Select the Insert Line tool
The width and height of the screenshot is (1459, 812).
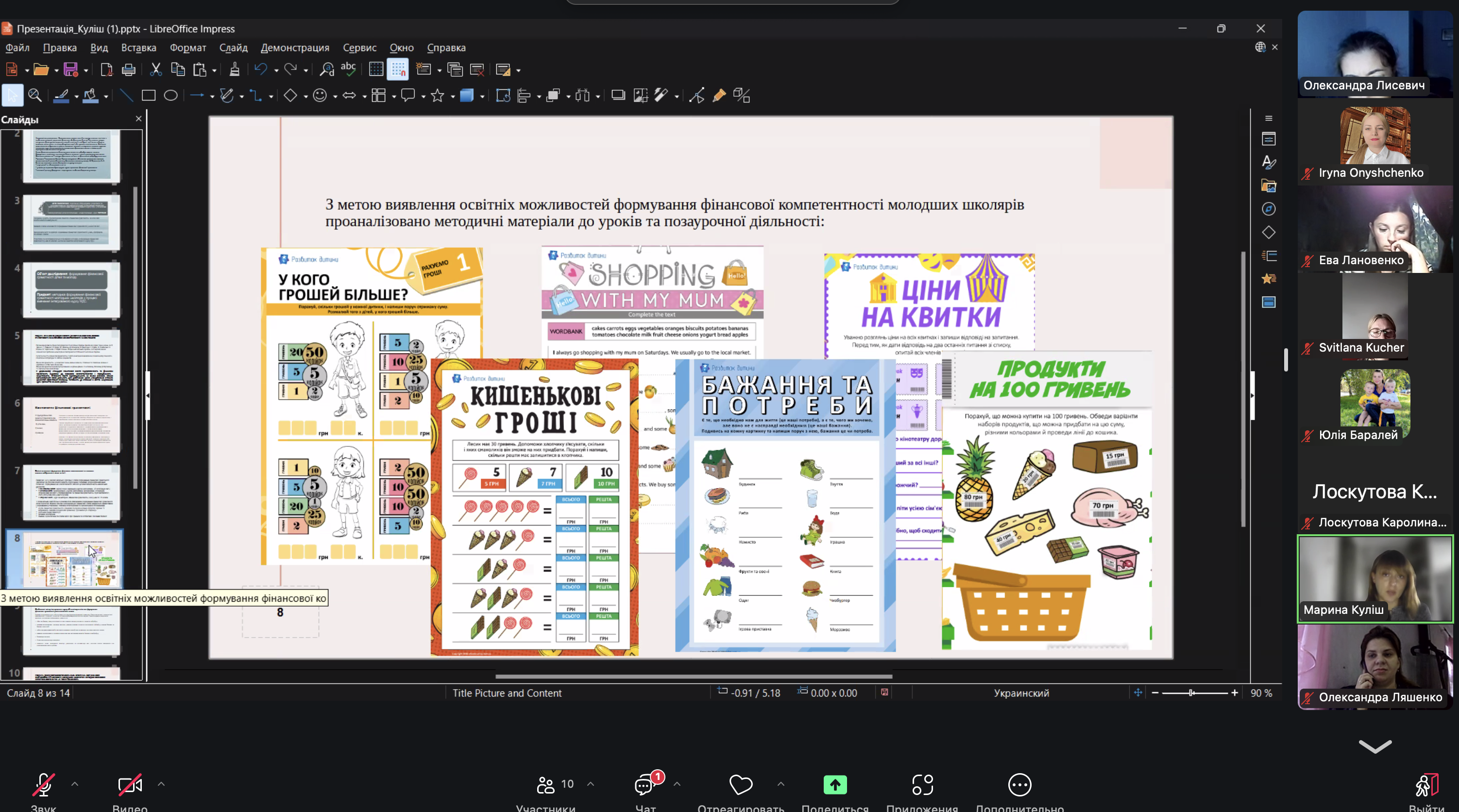coord(126,96)
